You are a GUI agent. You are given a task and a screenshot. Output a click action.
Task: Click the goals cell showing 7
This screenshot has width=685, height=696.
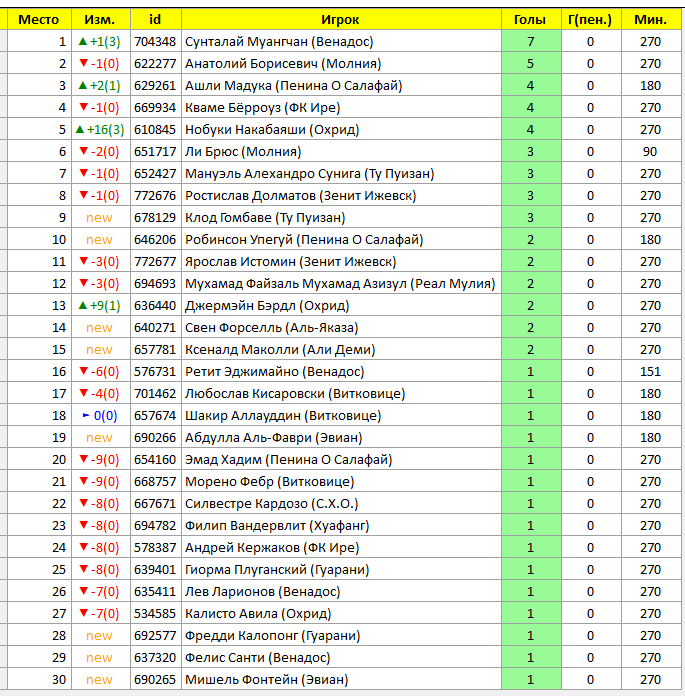[531, 42]
